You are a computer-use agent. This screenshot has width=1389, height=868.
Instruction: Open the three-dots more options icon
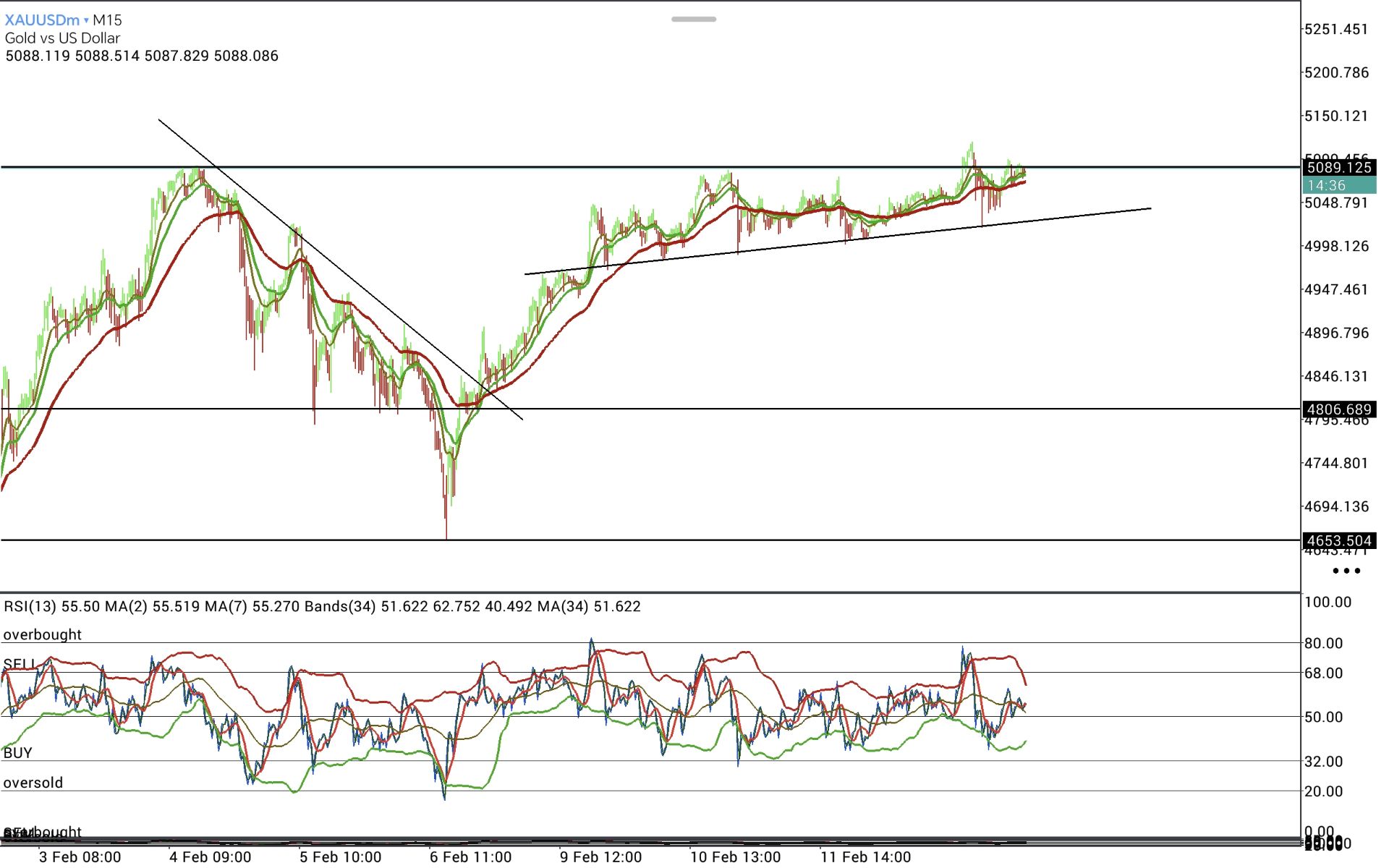1346,571
